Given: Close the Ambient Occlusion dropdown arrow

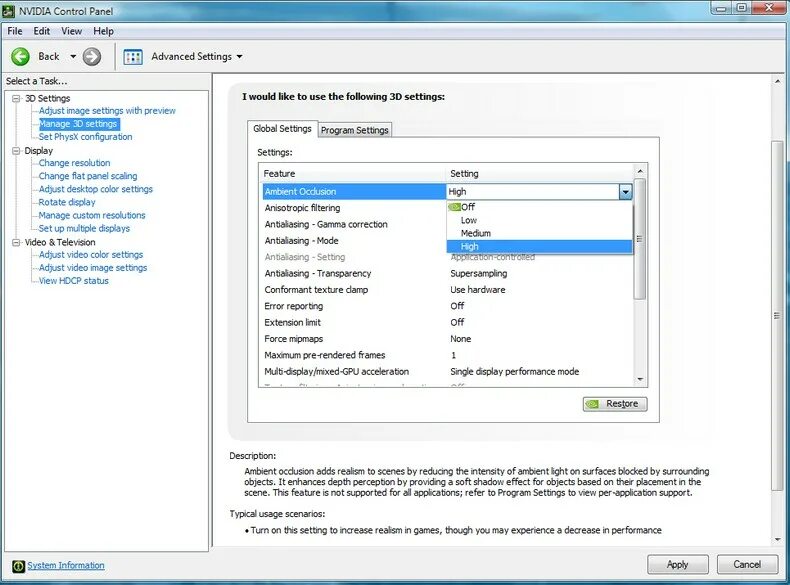Looking at the screenshot, I should pyautogui.click(x=625, y=191).
